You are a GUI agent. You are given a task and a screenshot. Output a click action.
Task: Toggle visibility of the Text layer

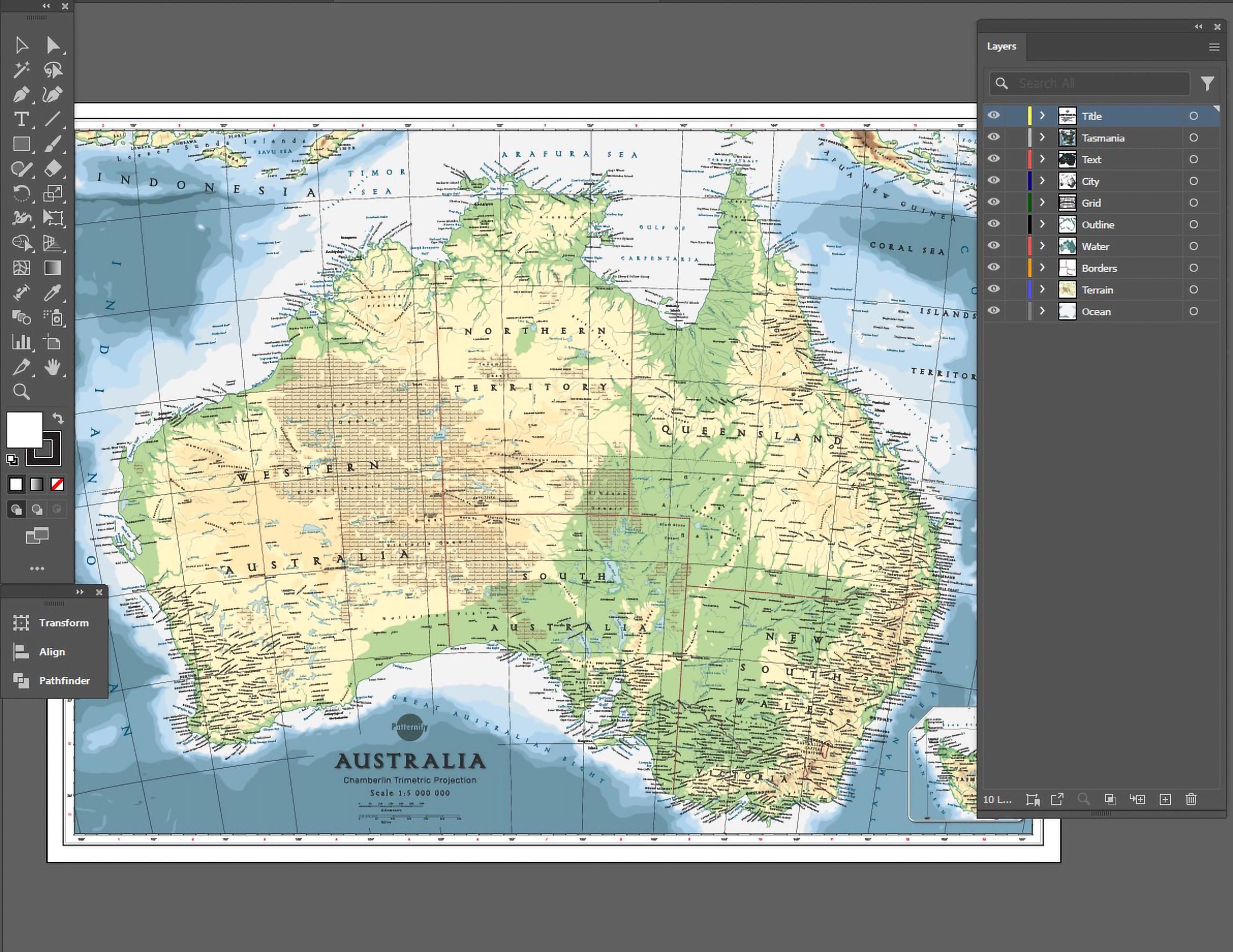coord(994,159)
